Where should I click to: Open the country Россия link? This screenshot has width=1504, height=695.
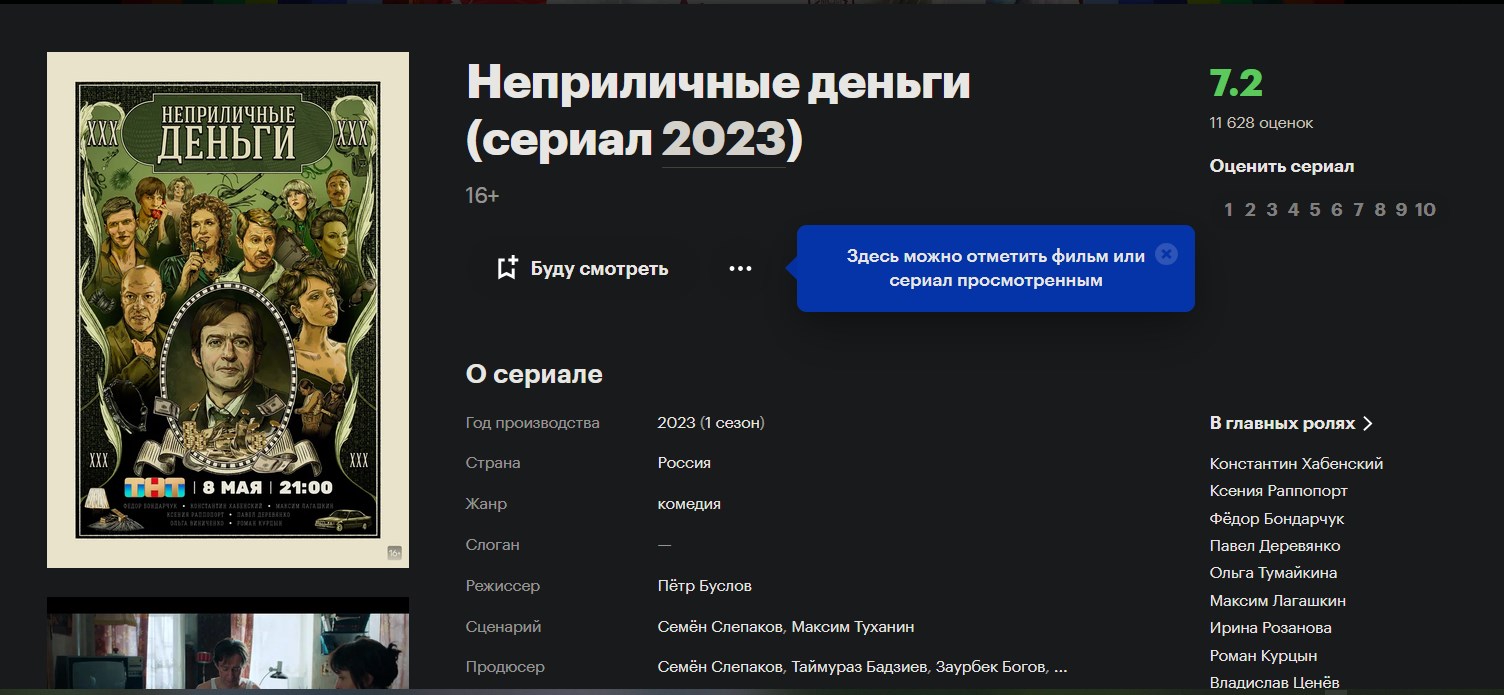pyautogui.click(x=684, y=463)
